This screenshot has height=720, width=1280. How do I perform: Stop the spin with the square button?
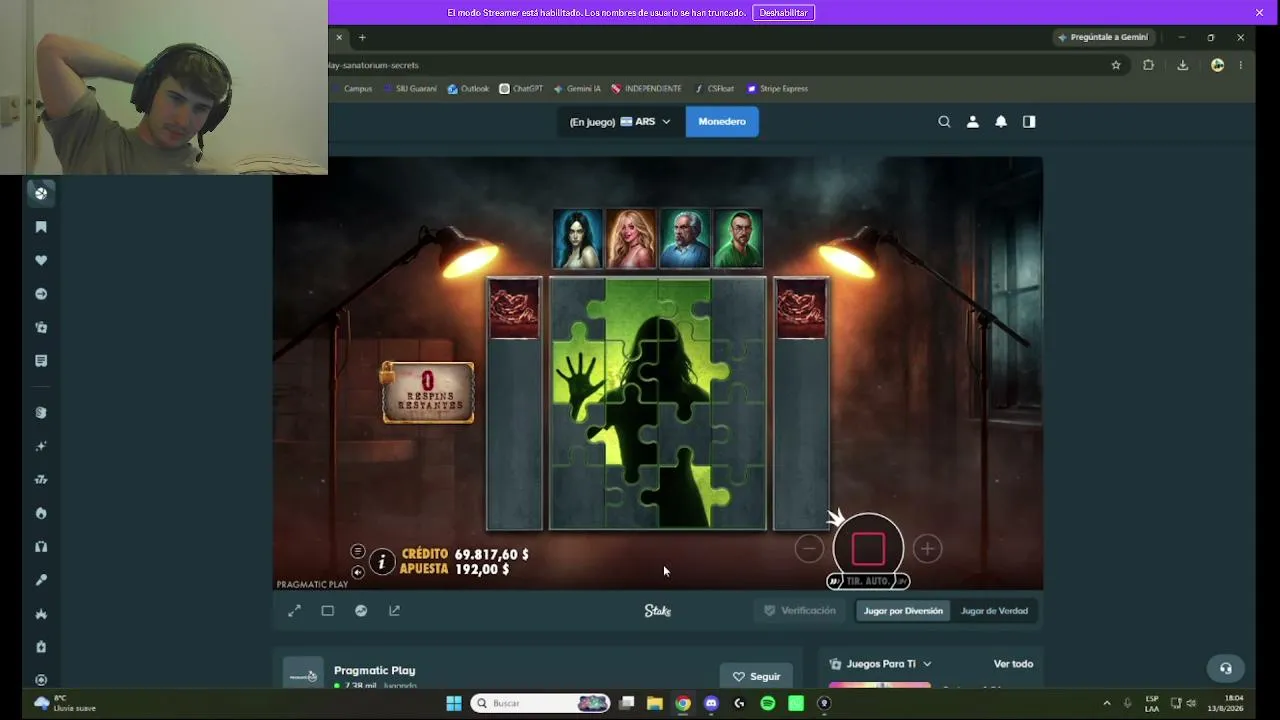pyautogui.click(x=868, y=549)
